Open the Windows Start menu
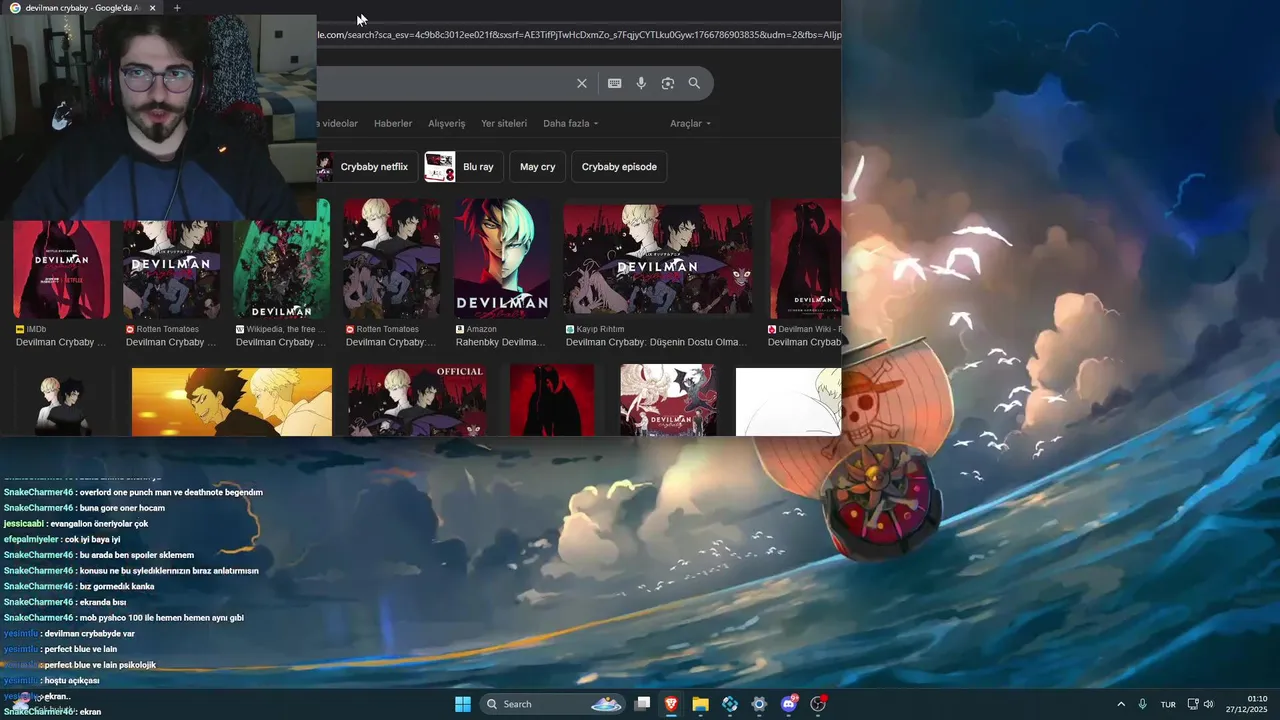 pos(463,704)
